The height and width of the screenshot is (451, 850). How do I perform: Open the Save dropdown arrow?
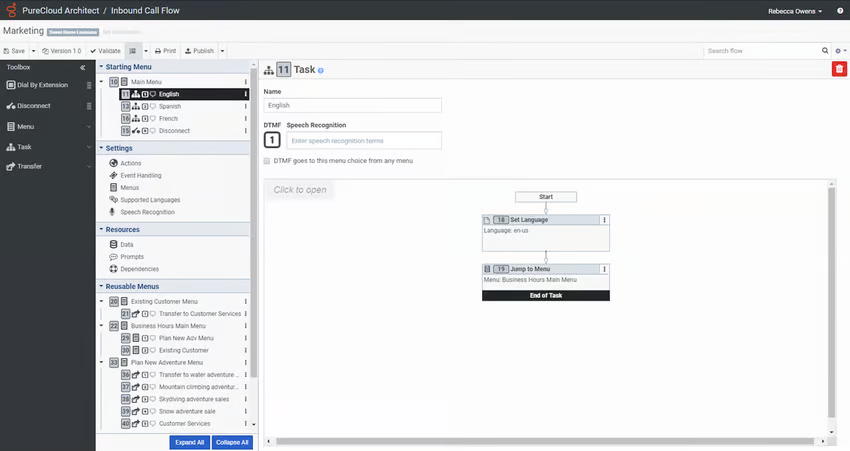point(33,50)
